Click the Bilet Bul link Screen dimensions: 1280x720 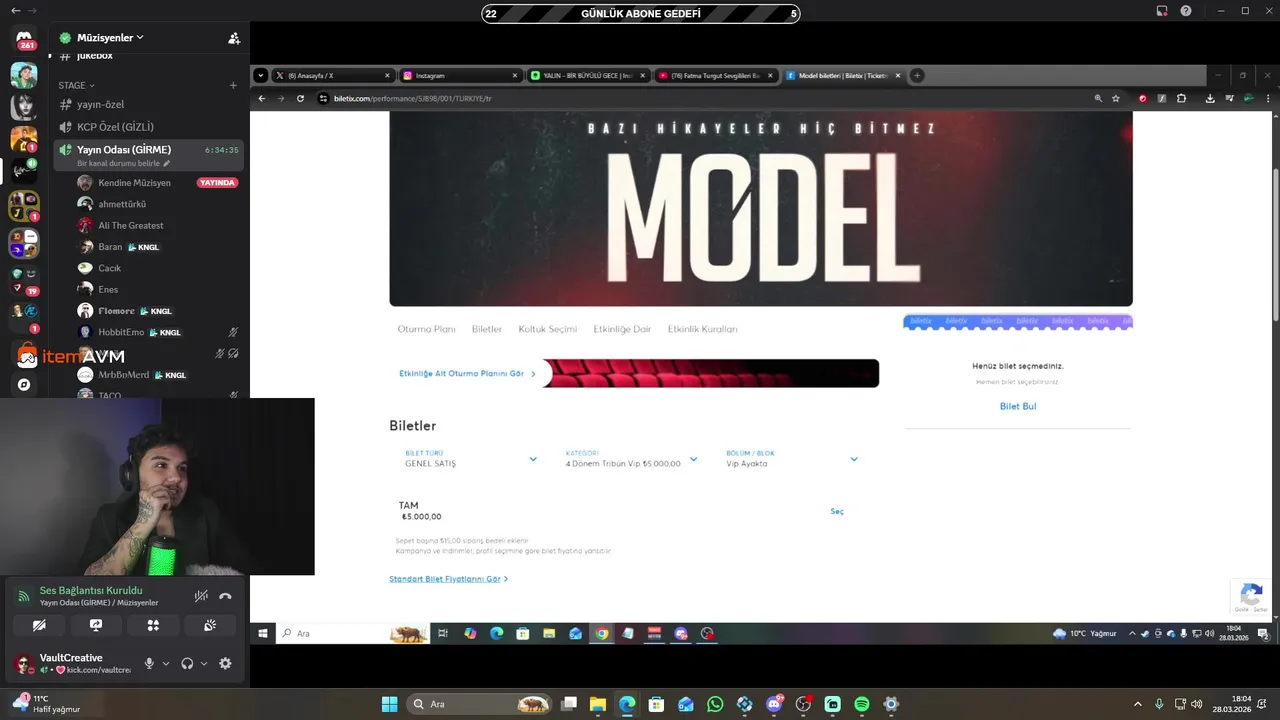click(1018, 406)
